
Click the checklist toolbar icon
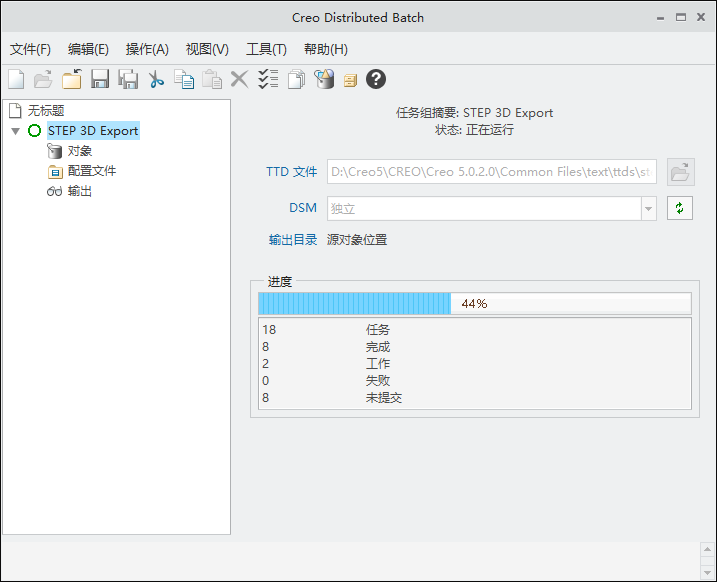(x=268, y=79)
